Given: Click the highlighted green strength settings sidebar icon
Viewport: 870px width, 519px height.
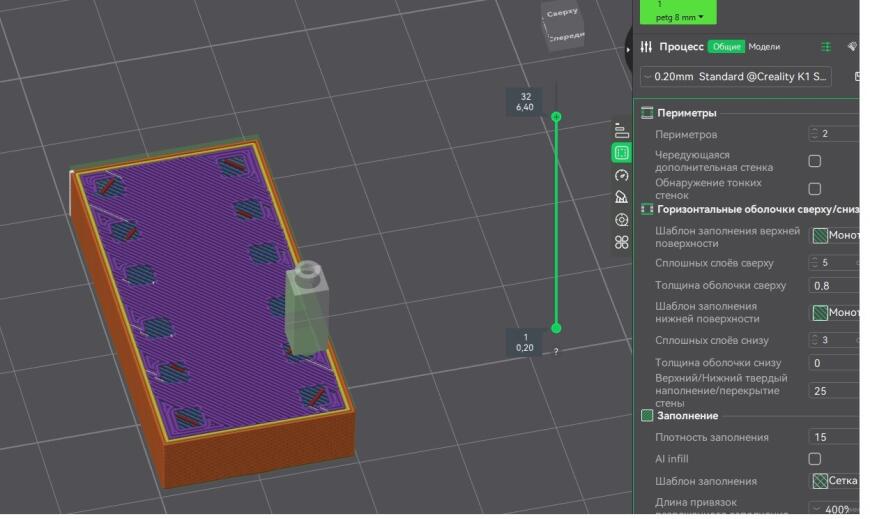Looking at the screenshot, I should (x=621, y=153).
